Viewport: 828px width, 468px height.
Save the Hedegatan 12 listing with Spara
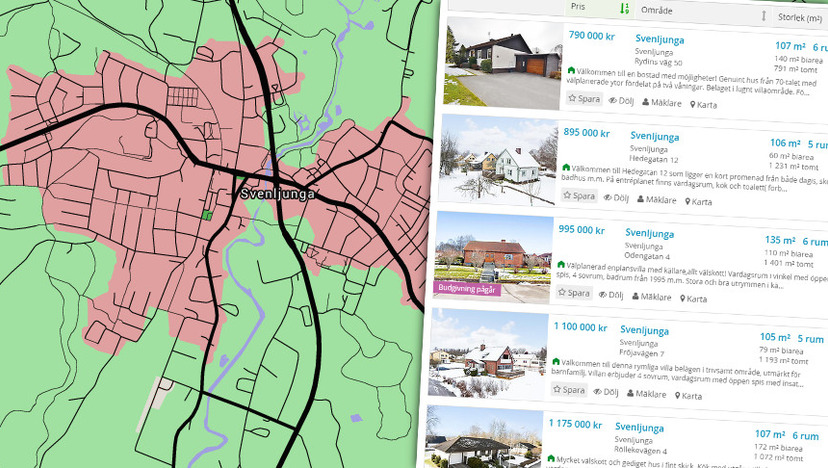(579, 196)
